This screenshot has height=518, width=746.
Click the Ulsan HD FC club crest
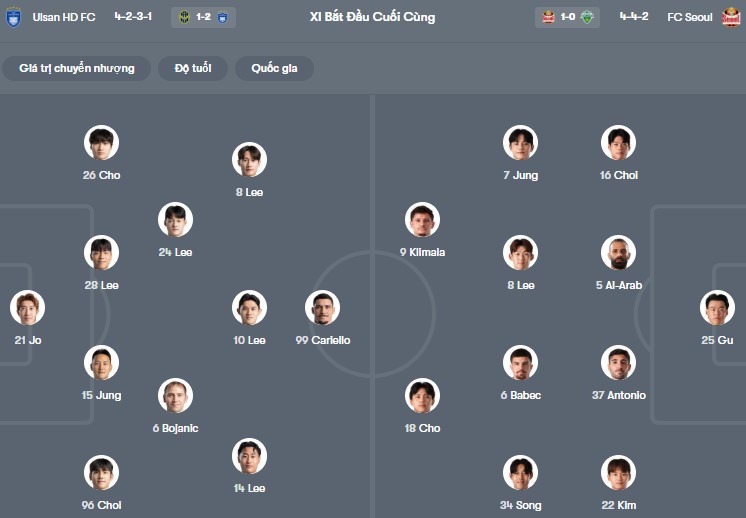pos(13,17)
